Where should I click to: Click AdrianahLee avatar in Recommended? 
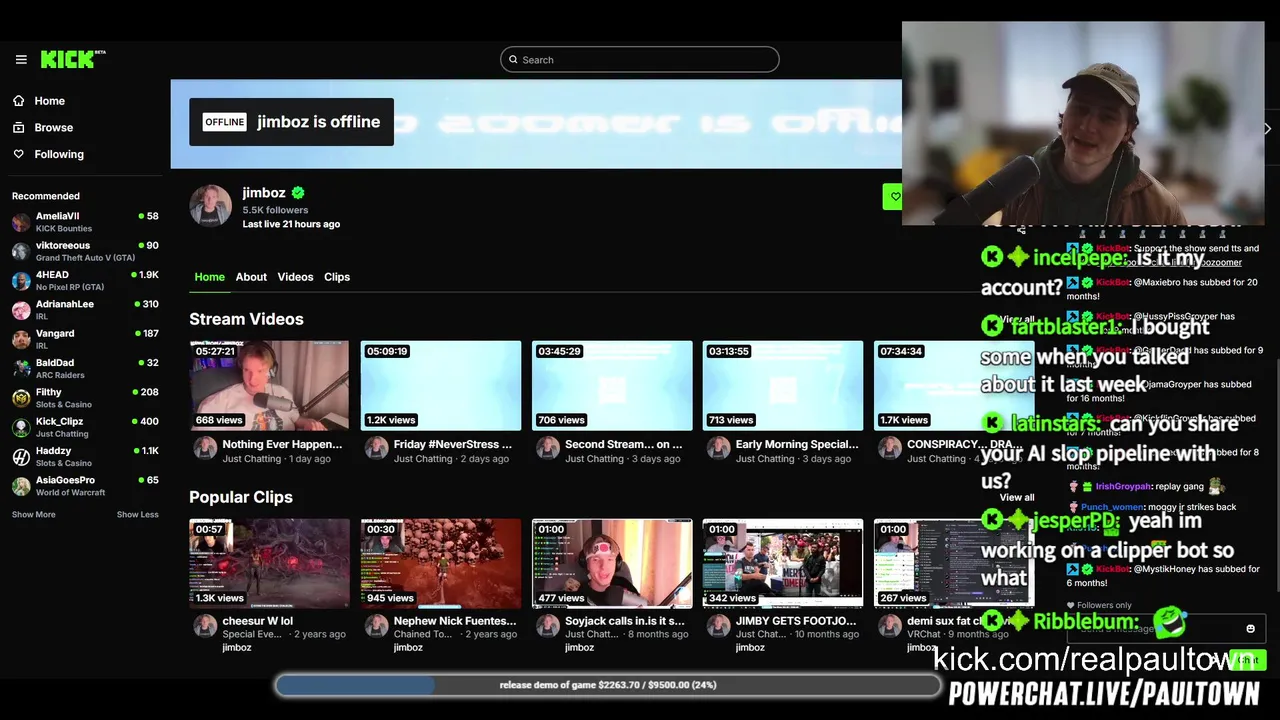(x=21, y=310)
